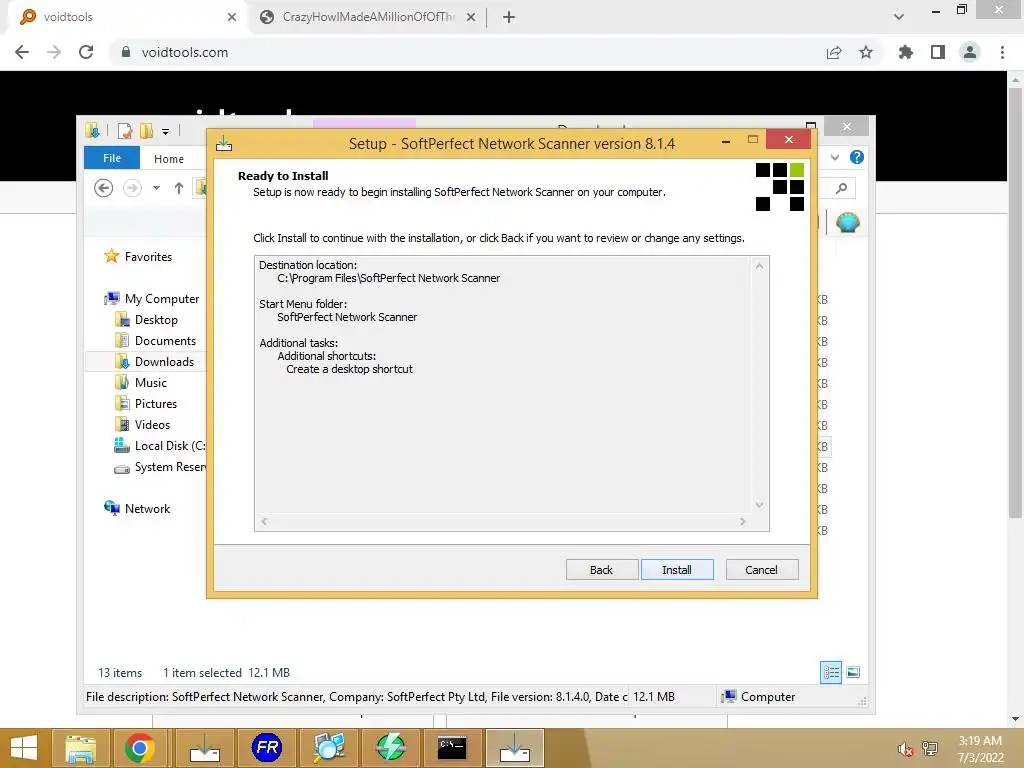This screenshot has width=1024, height=768.
Task: Close the CrazyHowIMadeAMillion tab
Action: [x=471, y=17]
